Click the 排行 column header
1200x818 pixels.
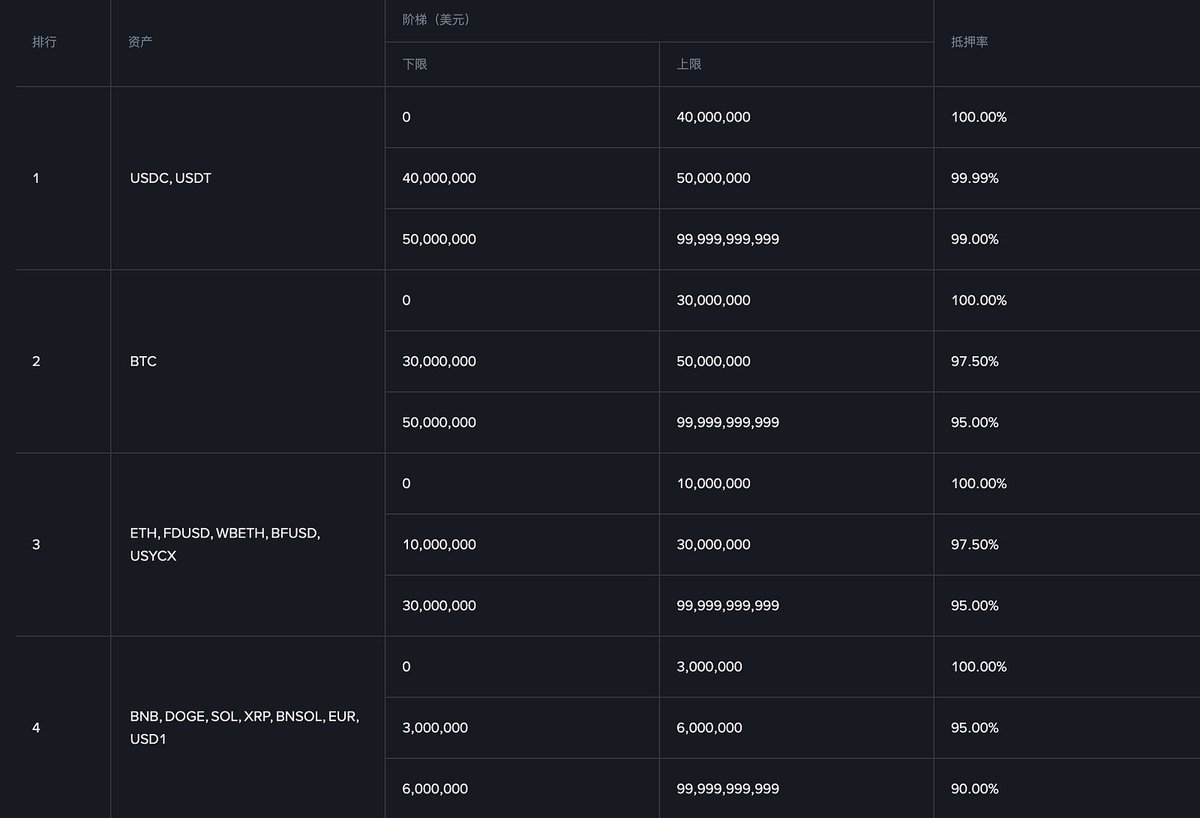44,42
